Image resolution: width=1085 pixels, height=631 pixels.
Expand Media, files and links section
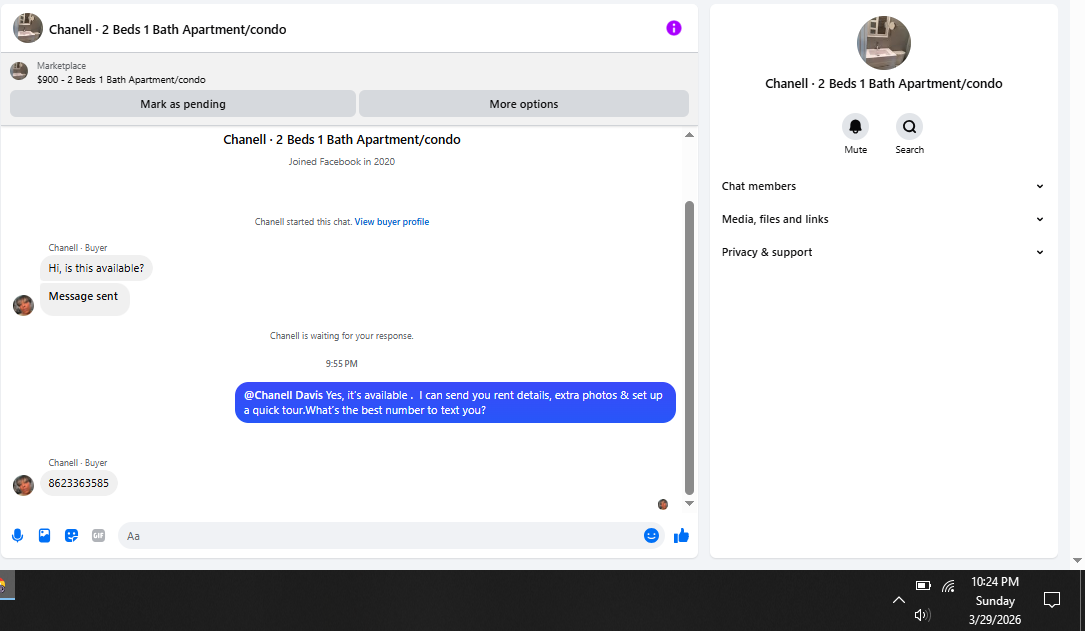[x=883, y=219]
